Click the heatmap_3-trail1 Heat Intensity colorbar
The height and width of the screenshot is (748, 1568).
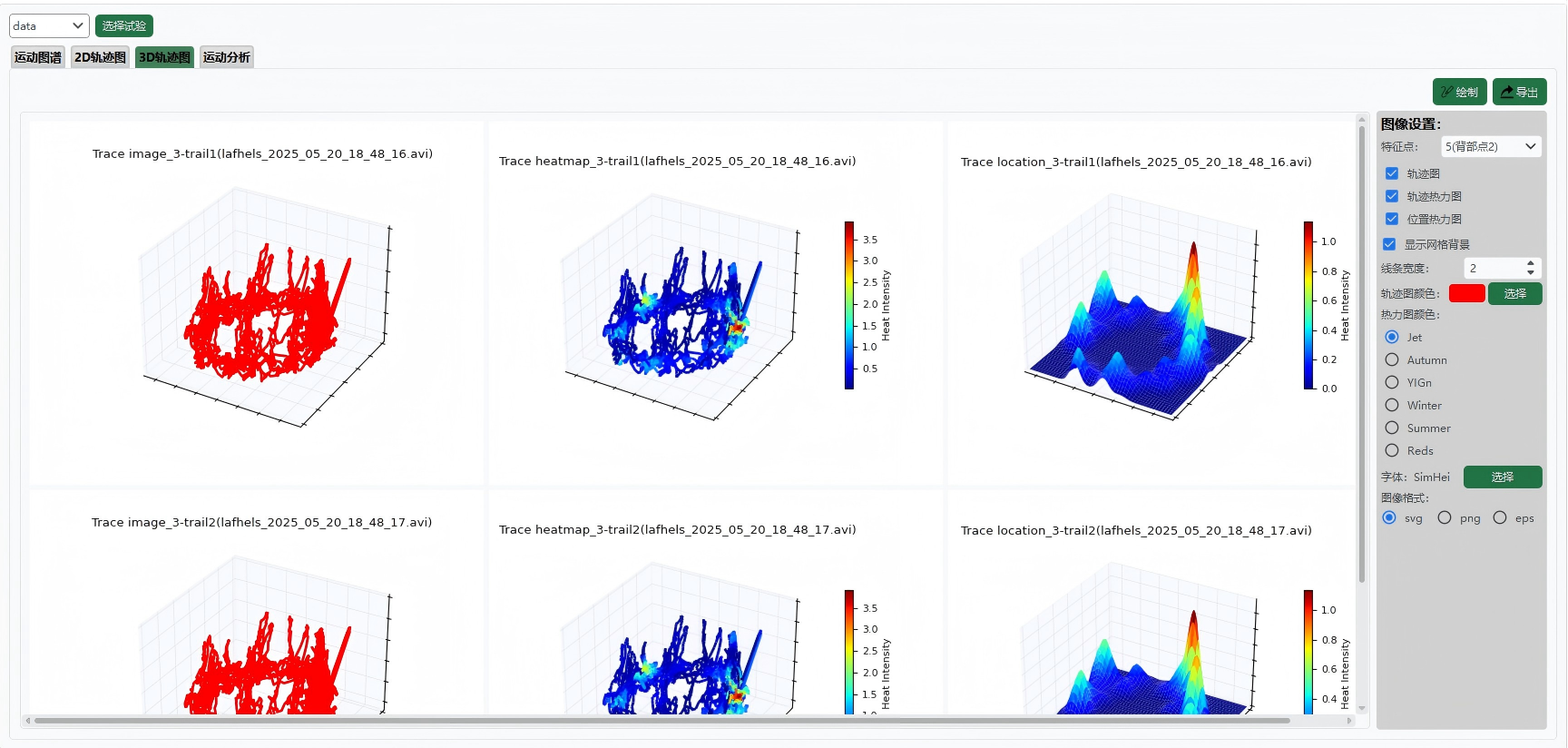[849, 305]
